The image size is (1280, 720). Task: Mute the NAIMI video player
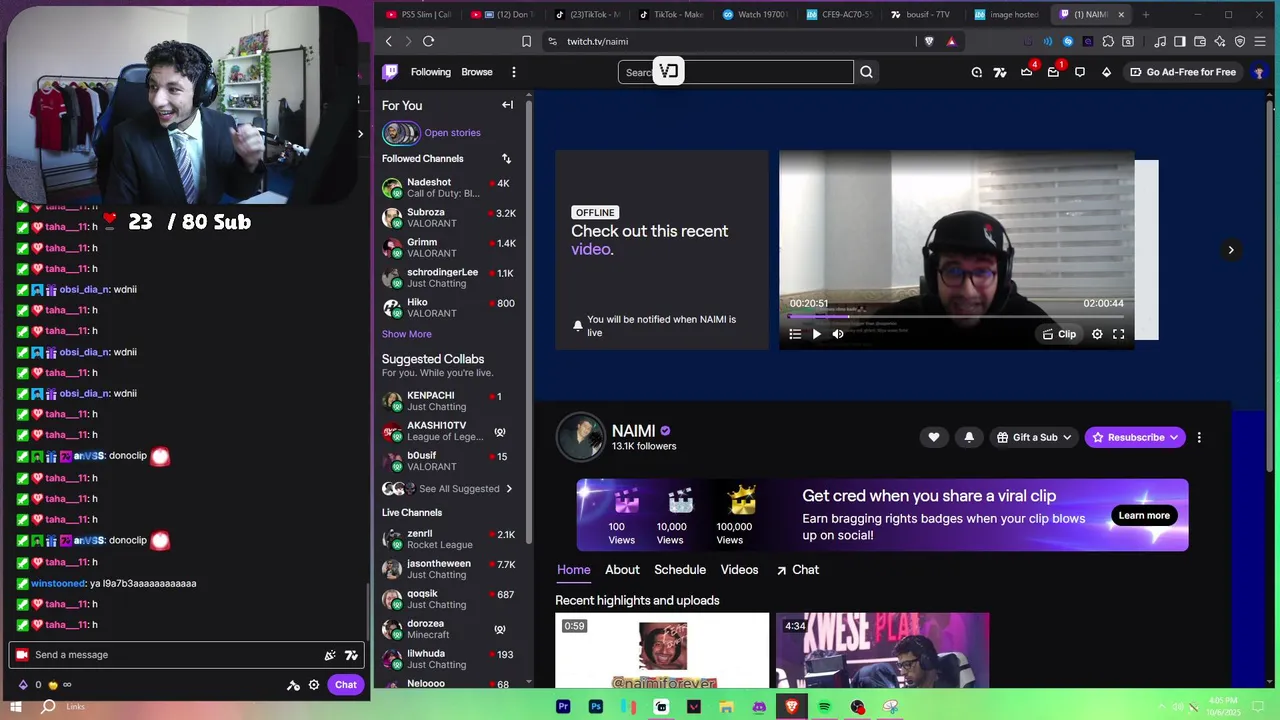[x=838, y=334]
